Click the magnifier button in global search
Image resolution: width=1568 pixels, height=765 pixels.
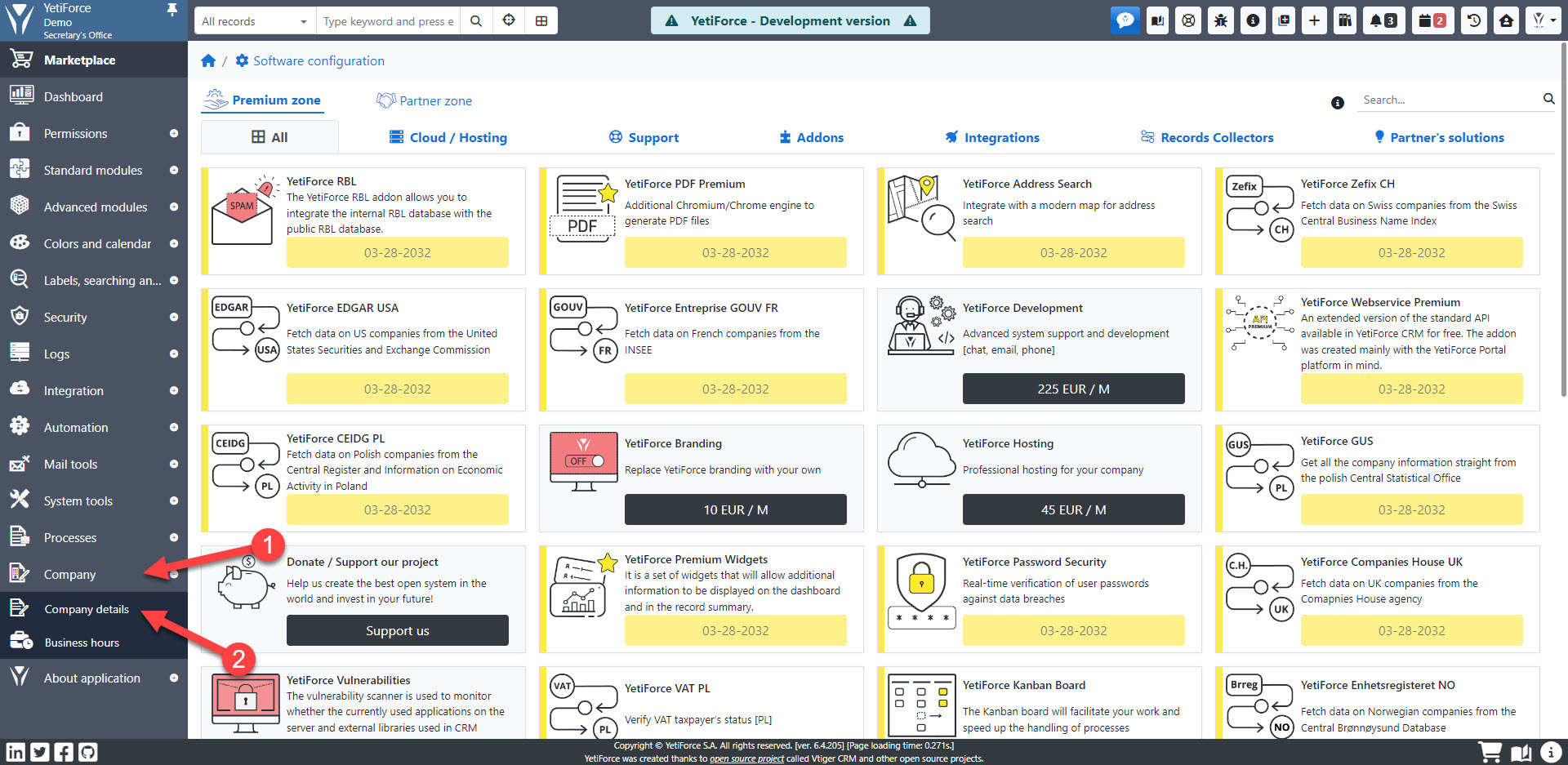pyautogui.click(x=476, y=20)
